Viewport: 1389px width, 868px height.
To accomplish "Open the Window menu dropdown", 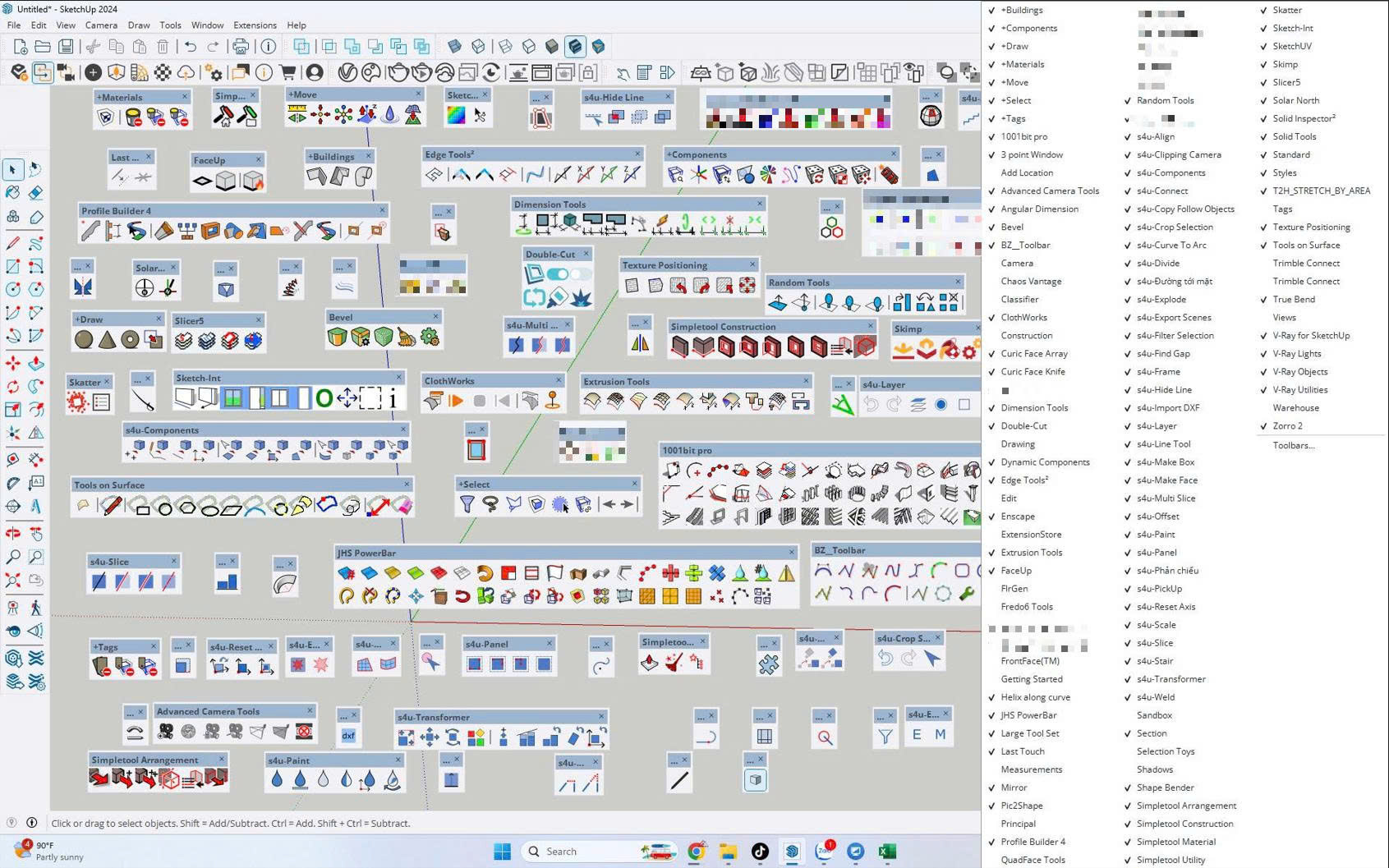I will point(207,25).
